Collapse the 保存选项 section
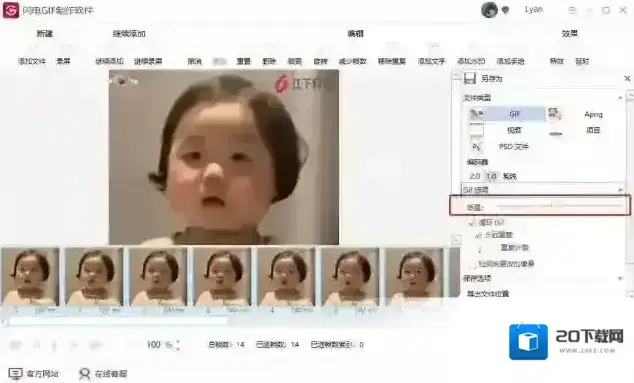Image resolution: width=634 pixels, height=383 pixels. tap(620, 278)
